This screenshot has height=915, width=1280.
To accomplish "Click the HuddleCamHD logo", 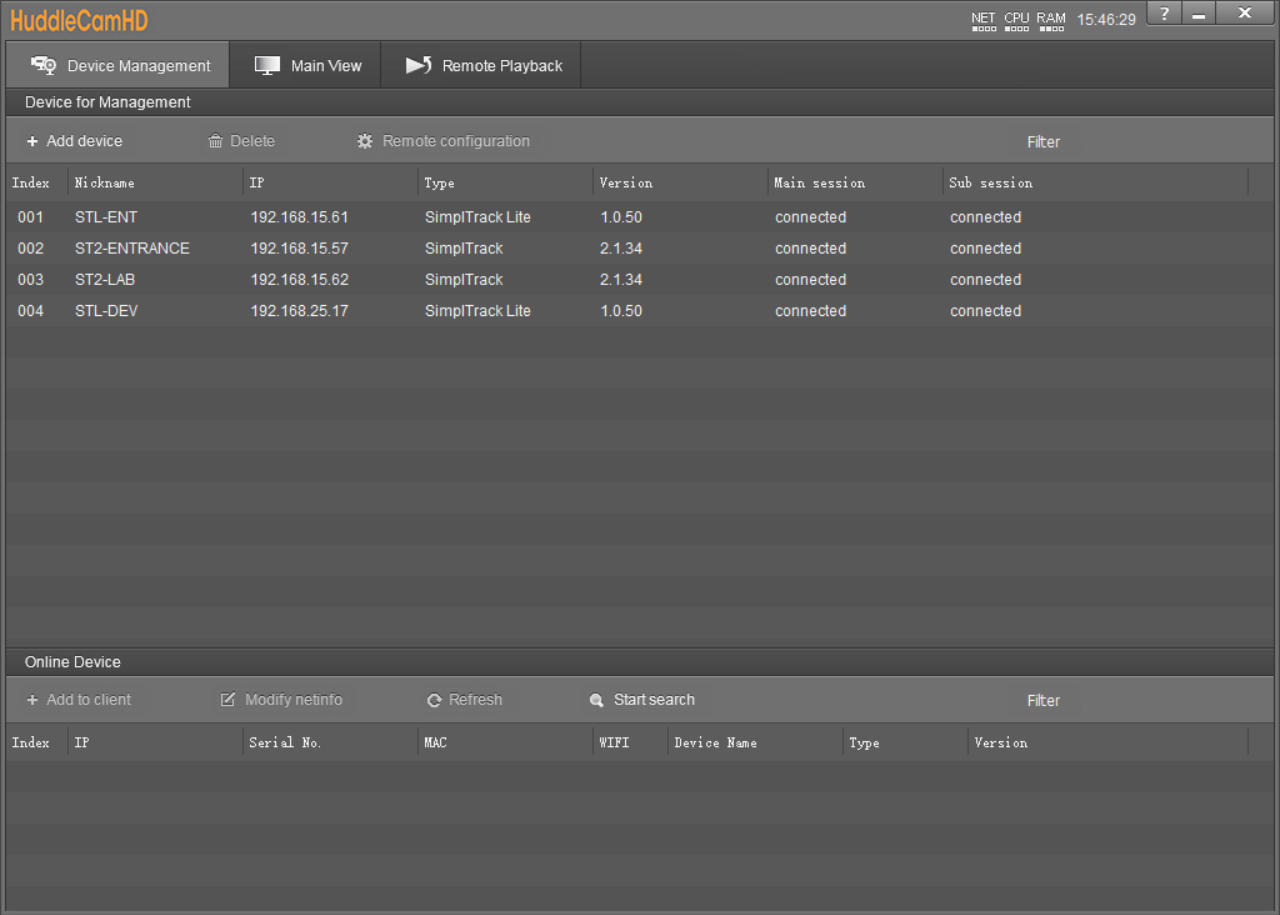I will point(79,20).
